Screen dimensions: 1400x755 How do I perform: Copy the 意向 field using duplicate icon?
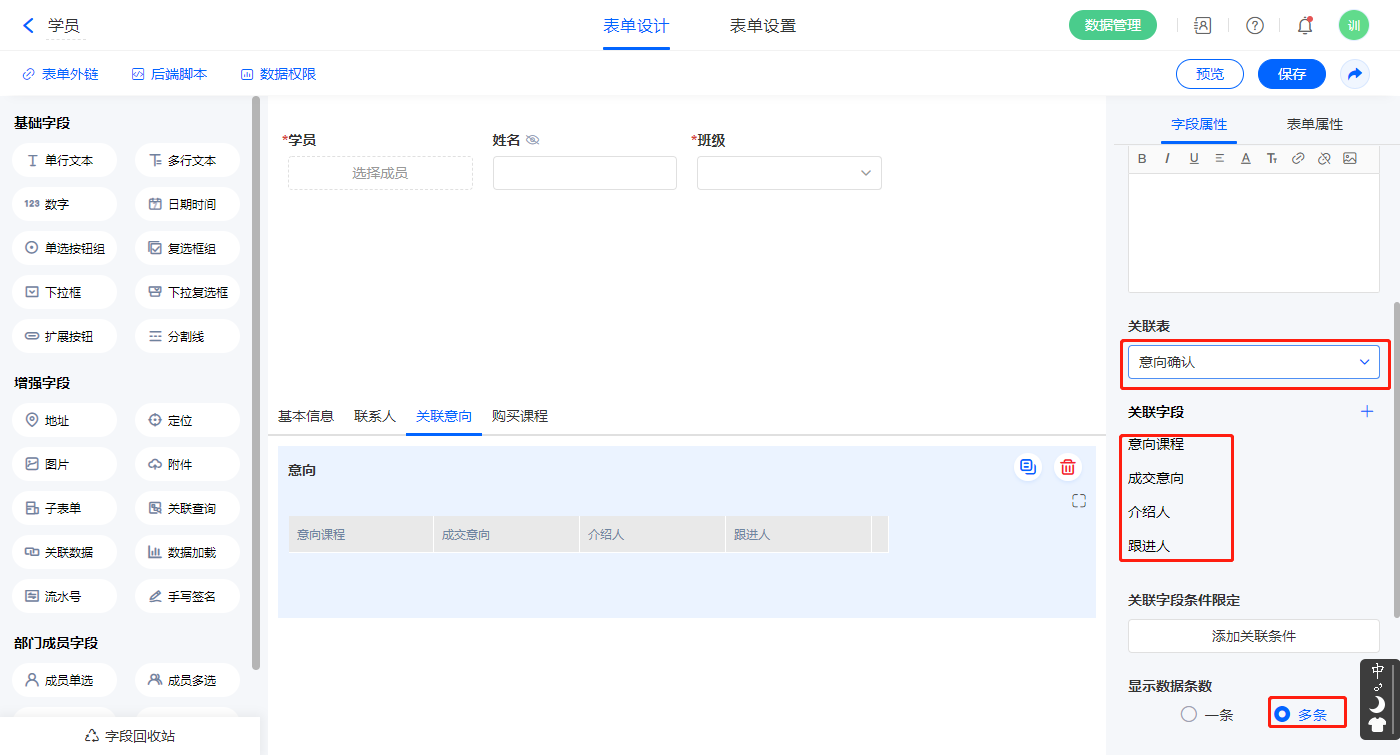pyautogui.click(x=1027, y=467)
